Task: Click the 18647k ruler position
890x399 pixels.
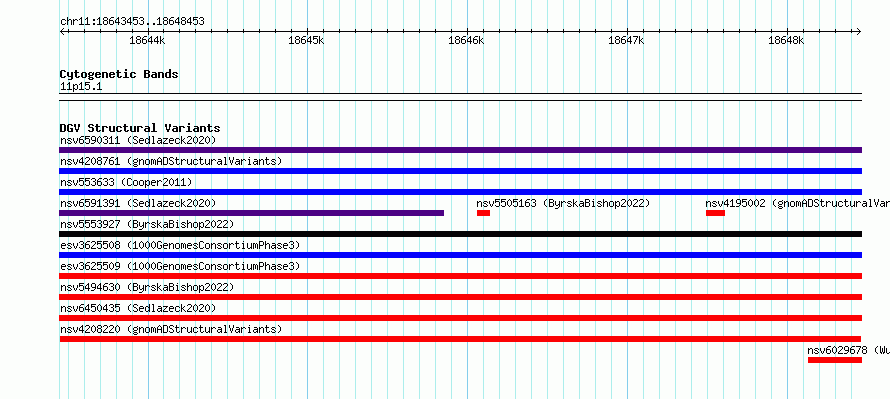Action: click(x=626, y=40)
